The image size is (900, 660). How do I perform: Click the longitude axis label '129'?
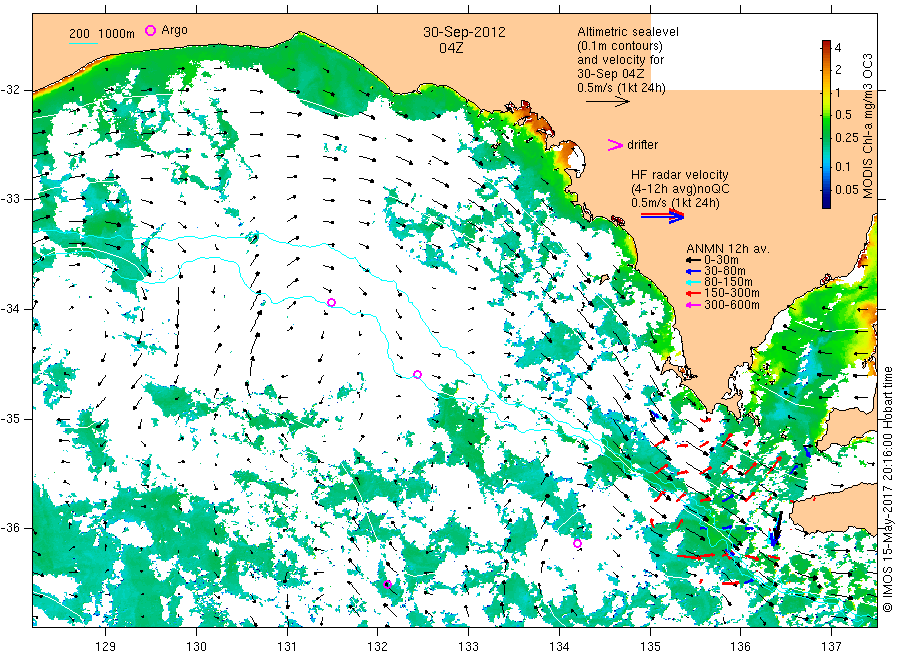click(106, 647)
